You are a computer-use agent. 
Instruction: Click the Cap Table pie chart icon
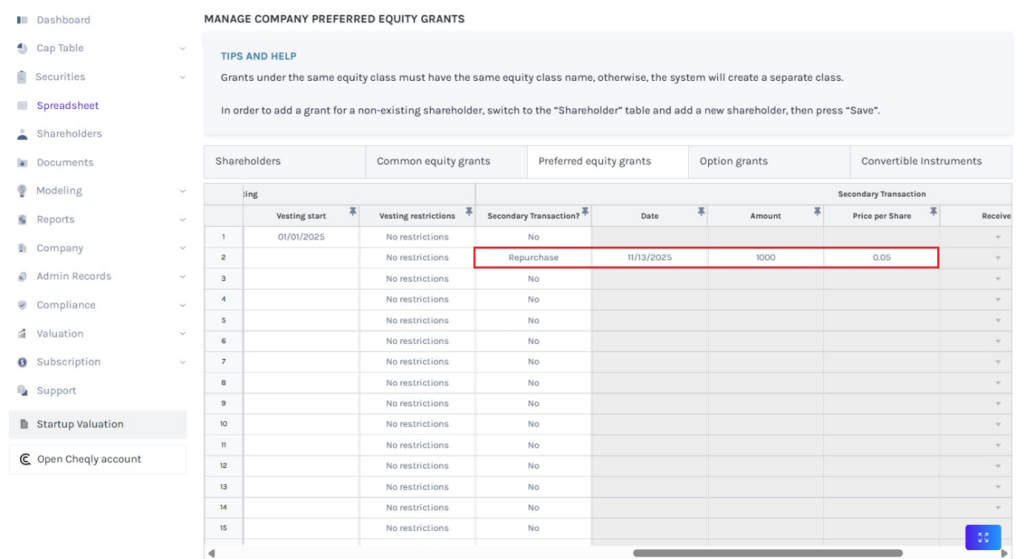point(22,48)
